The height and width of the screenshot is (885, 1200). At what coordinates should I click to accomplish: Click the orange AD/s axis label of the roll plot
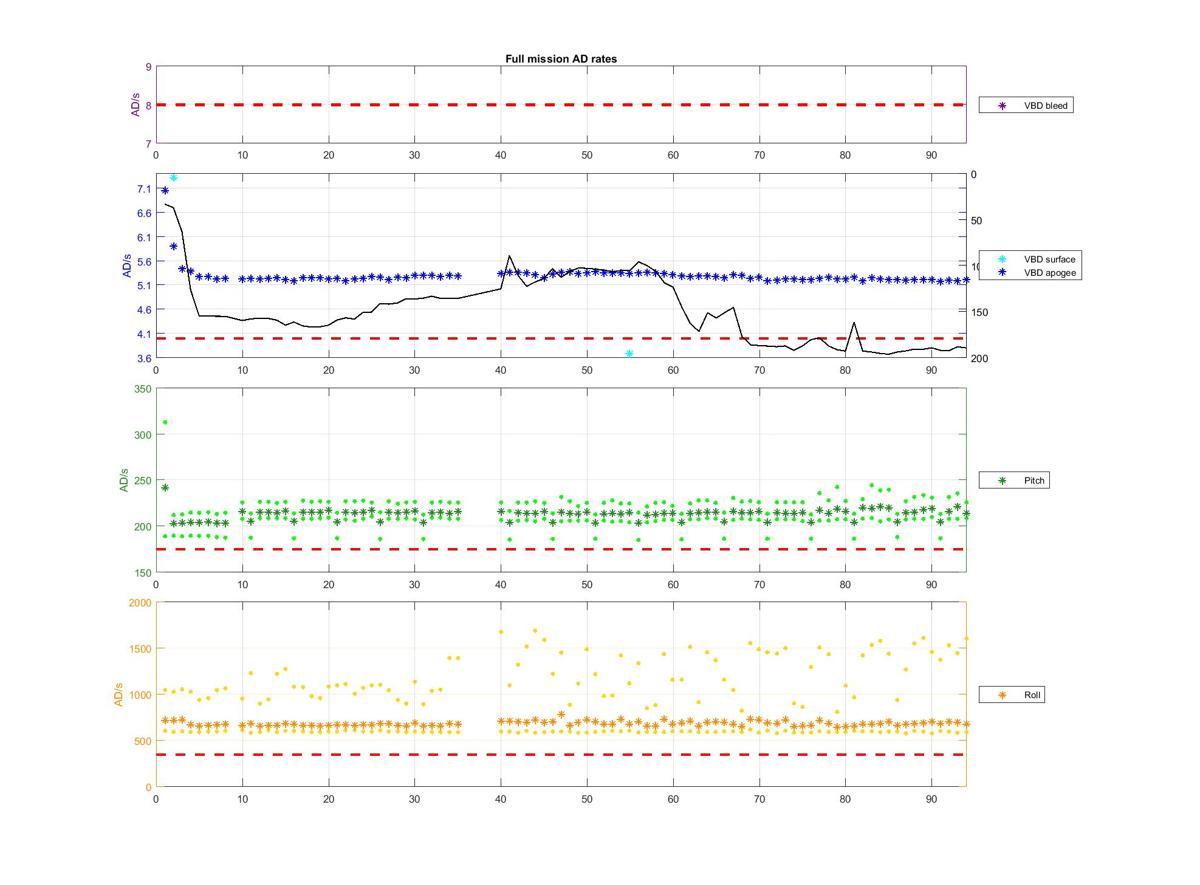pyautogui.click(x=118, y=694)
